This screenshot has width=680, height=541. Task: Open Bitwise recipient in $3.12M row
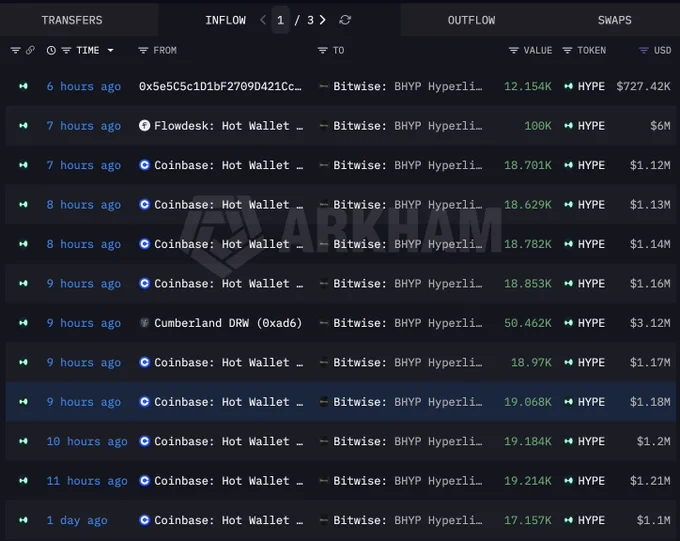click(x=408, y=323)
